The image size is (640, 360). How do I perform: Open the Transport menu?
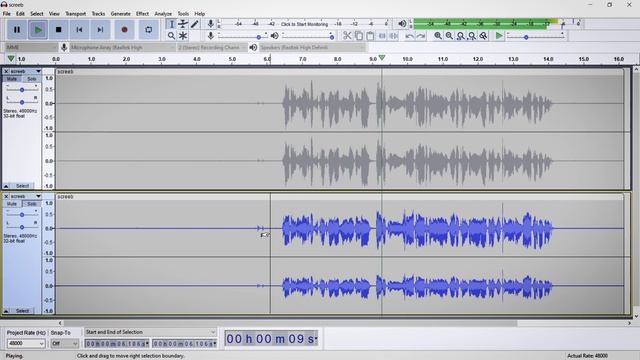tap(76, 13)
